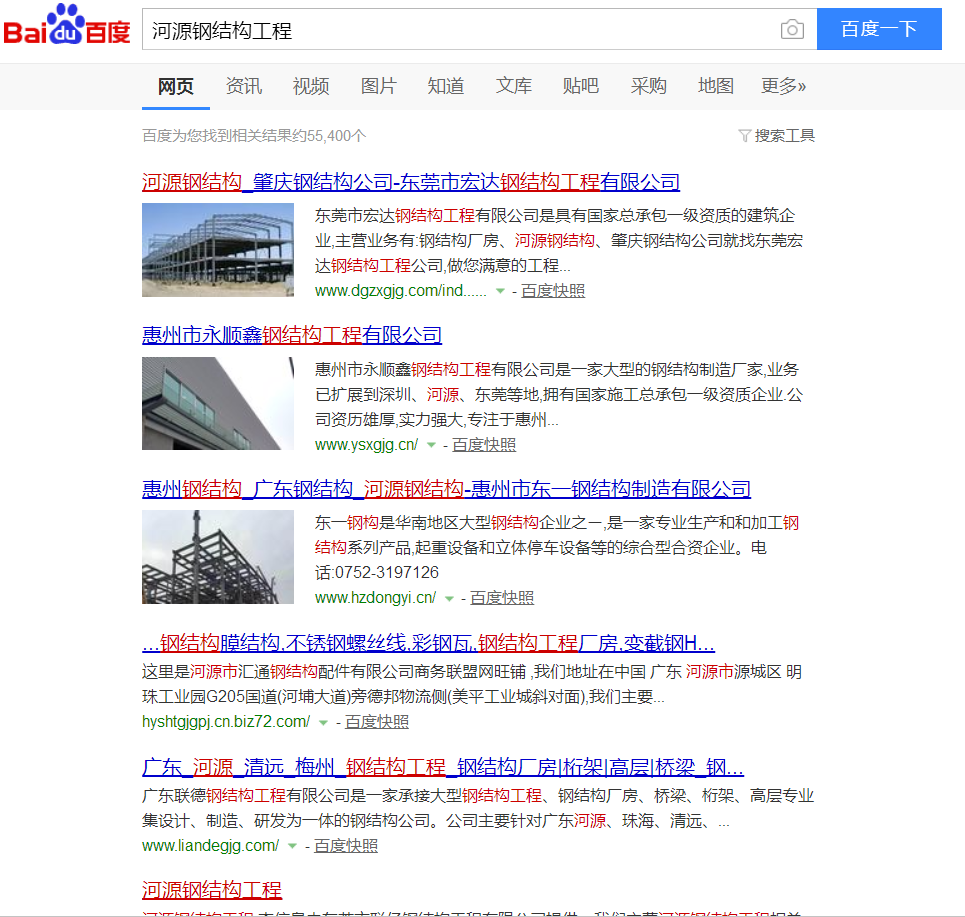Click the steel scaffold structure thumbnail
This screenshot has width=965, height=917.
click(218, 557)
